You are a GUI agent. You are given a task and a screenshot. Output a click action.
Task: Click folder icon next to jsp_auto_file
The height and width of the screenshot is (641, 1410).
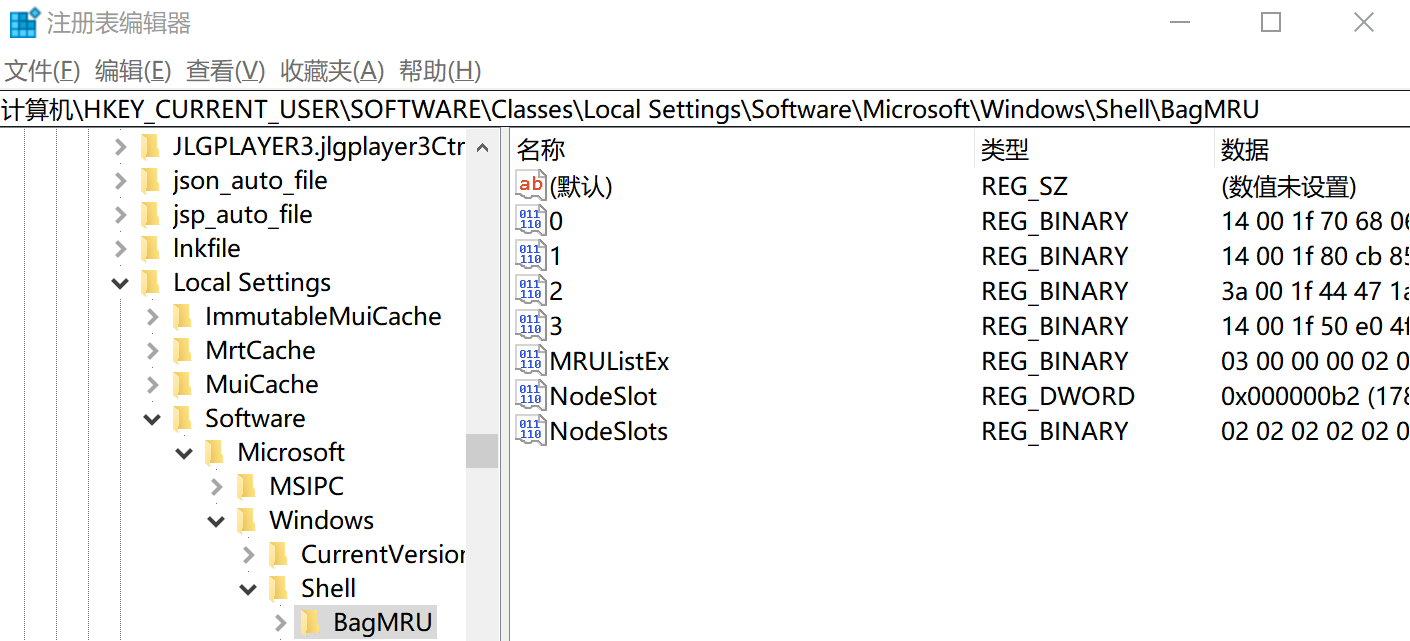pos(151,215)
